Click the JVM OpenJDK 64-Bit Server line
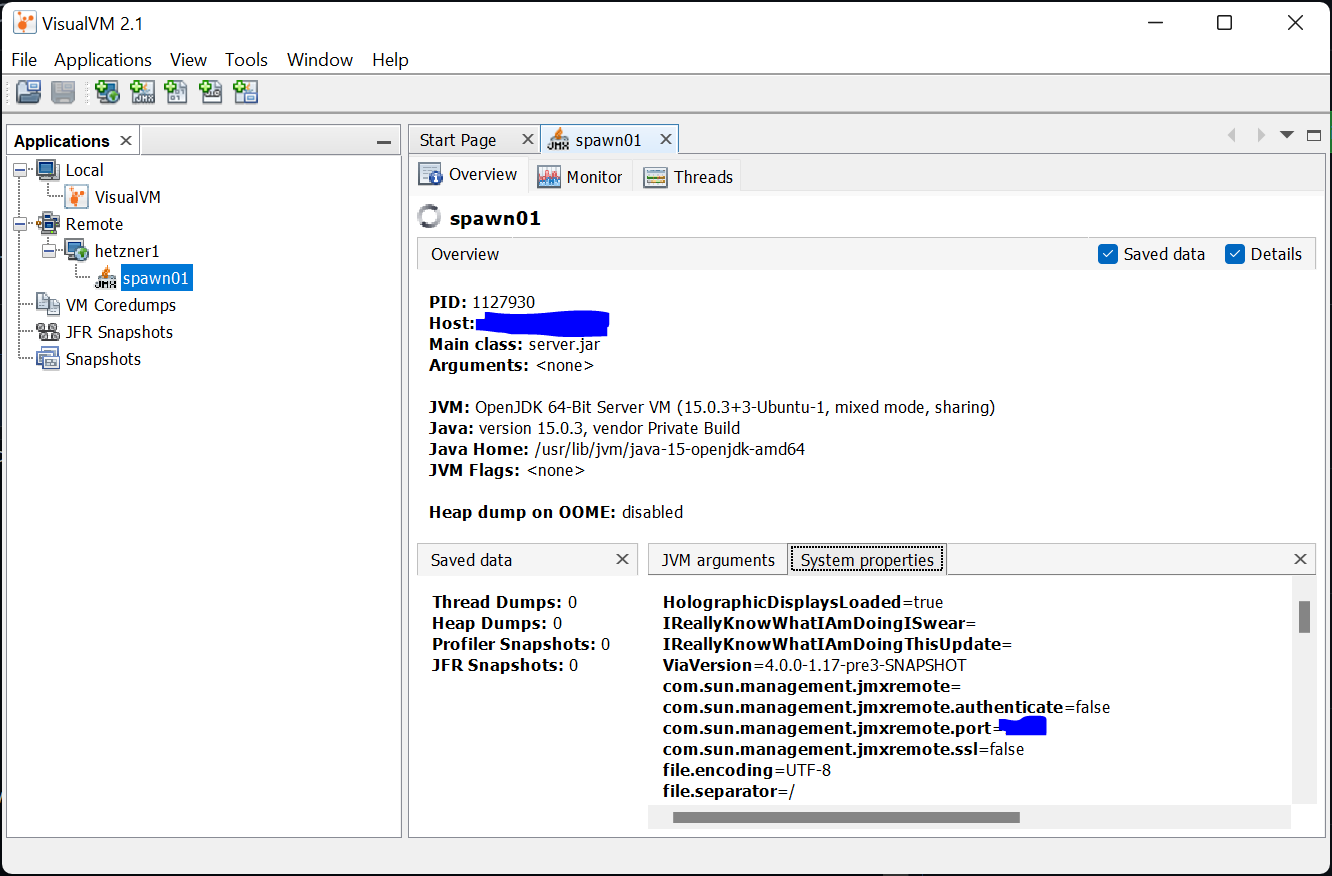This screenshot has width=1332, height=876. (x=712, y=407)
